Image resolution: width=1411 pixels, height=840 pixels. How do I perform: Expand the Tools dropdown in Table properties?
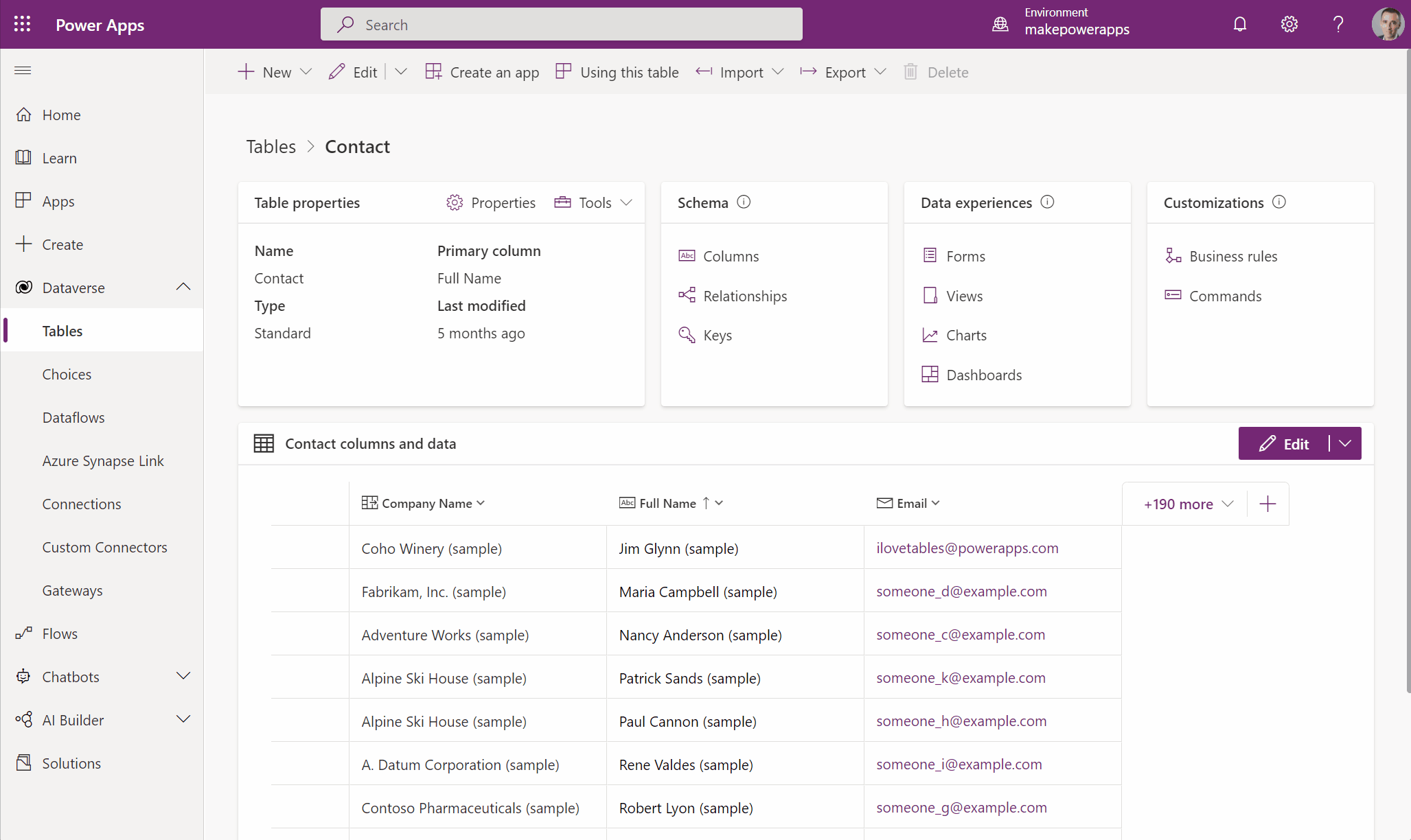594,202
